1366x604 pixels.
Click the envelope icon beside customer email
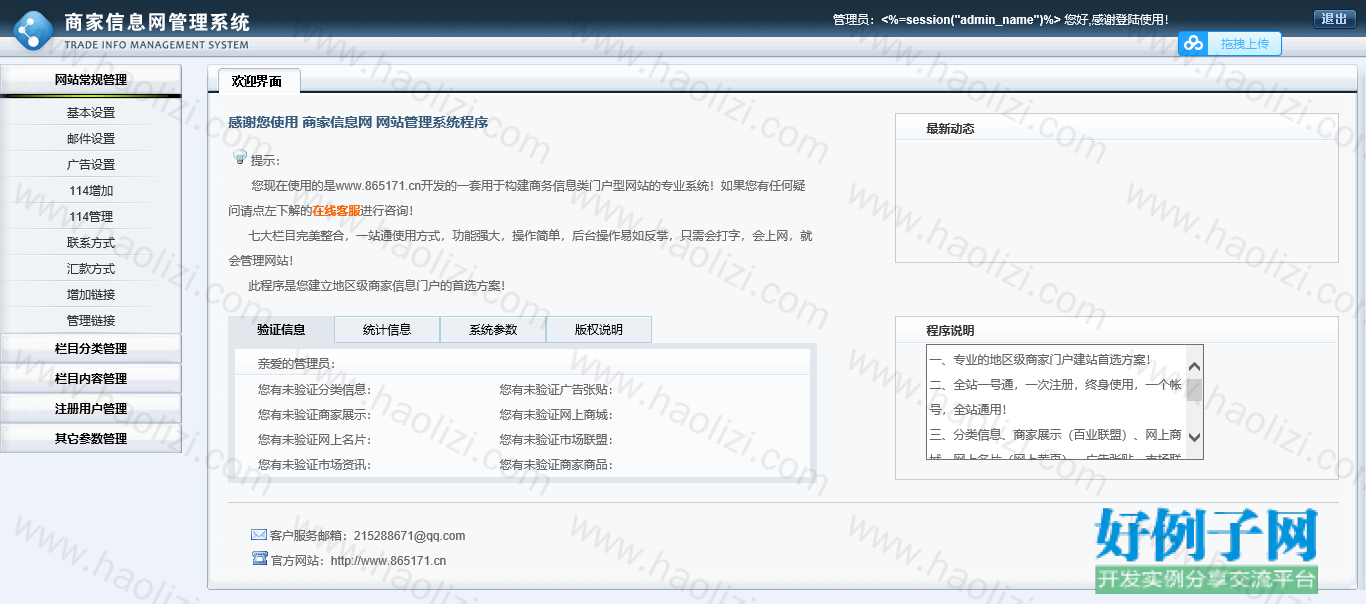click(259, 534)
